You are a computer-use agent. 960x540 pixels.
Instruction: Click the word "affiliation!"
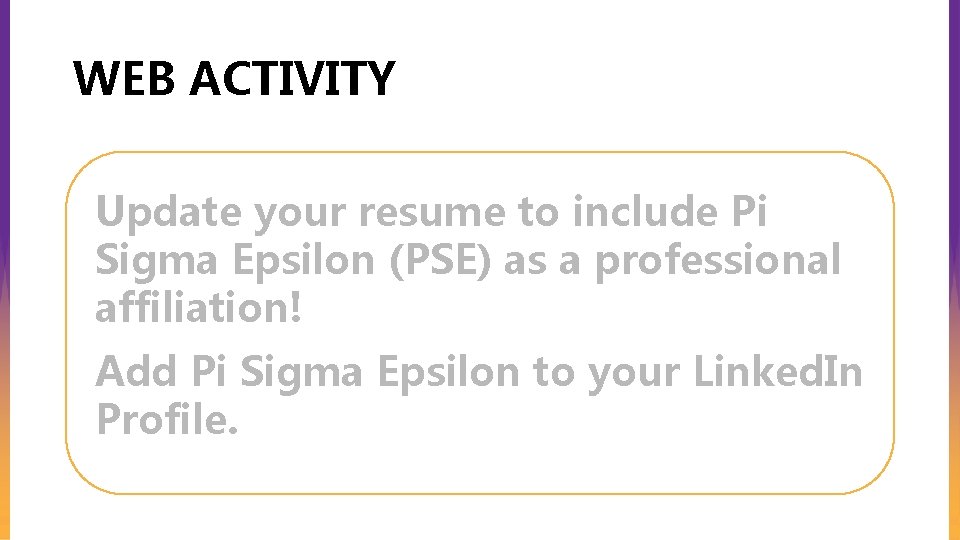198,307
